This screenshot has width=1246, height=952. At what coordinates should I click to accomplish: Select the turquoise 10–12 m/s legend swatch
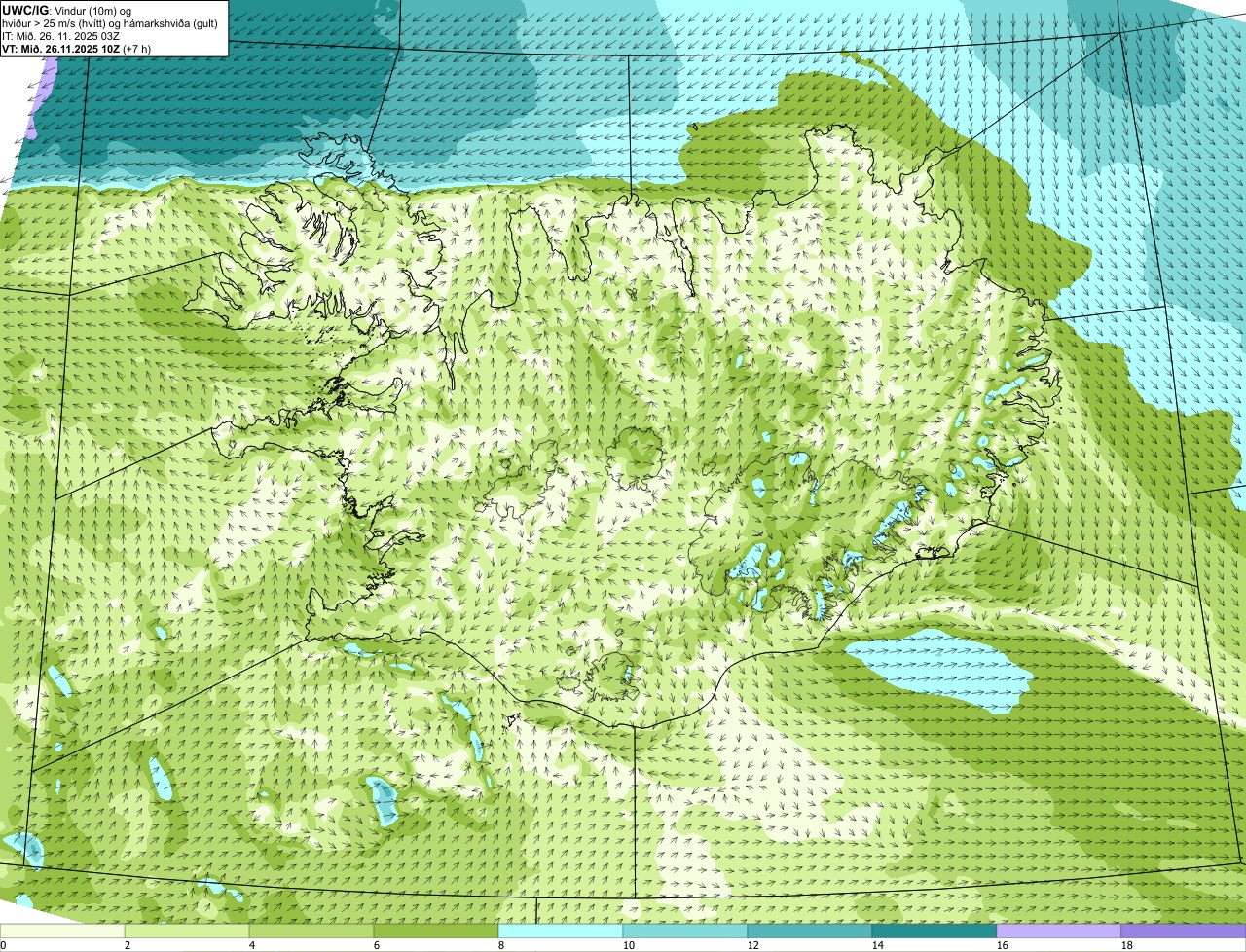[685, 931]
